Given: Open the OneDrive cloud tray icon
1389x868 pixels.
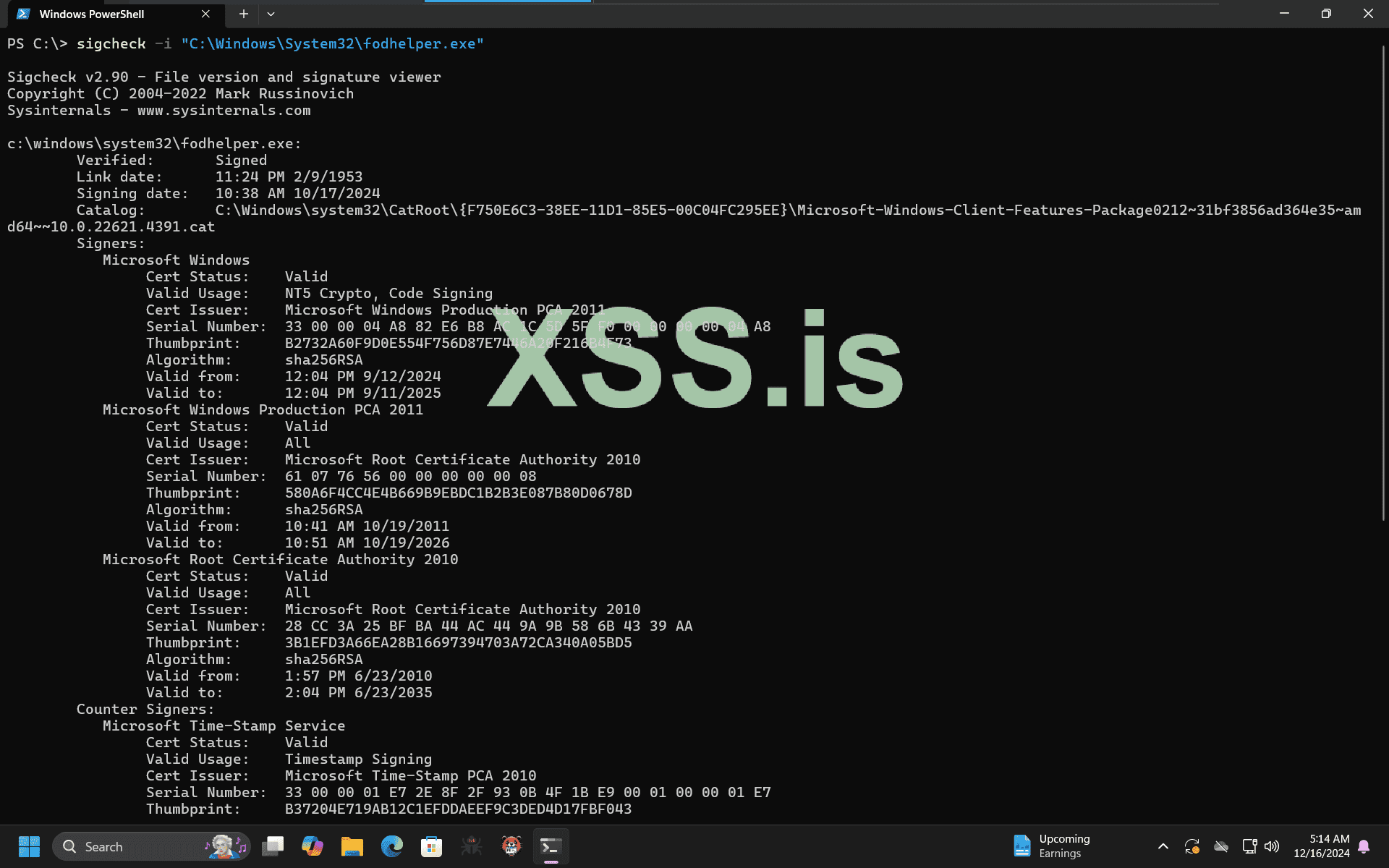Looking at the screenshot, I should coord(1221,846).
